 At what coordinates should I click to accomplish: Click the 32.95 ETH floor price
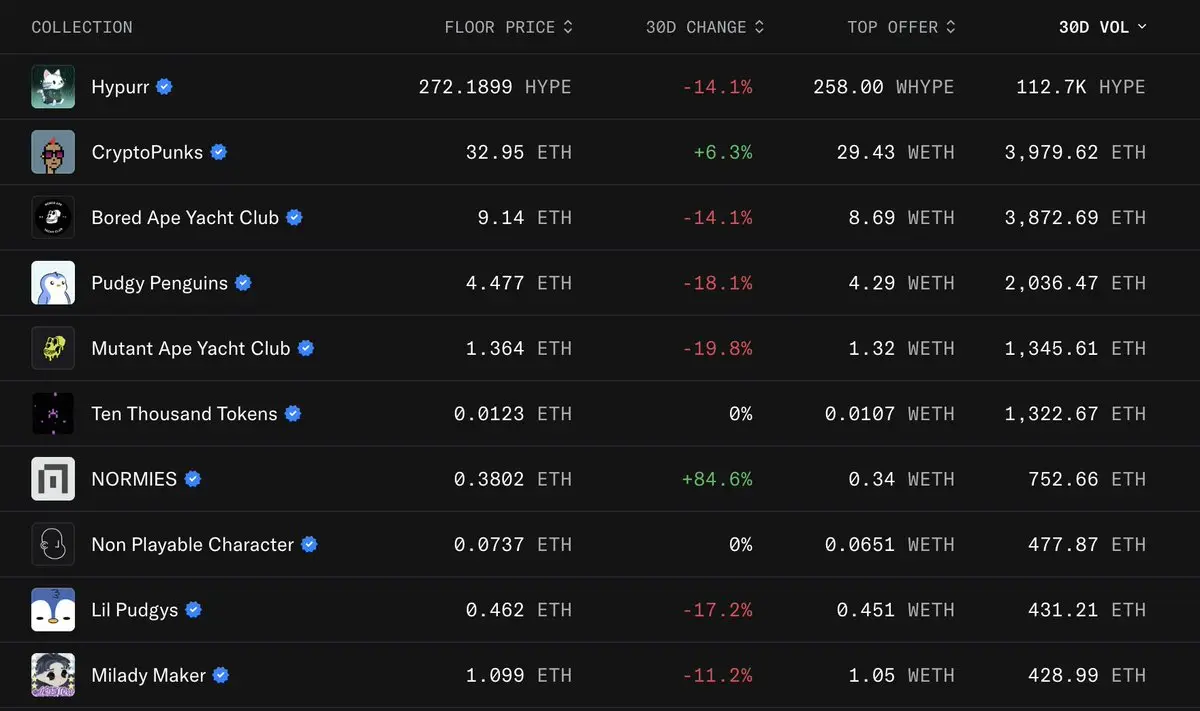[x=519, y=152]
